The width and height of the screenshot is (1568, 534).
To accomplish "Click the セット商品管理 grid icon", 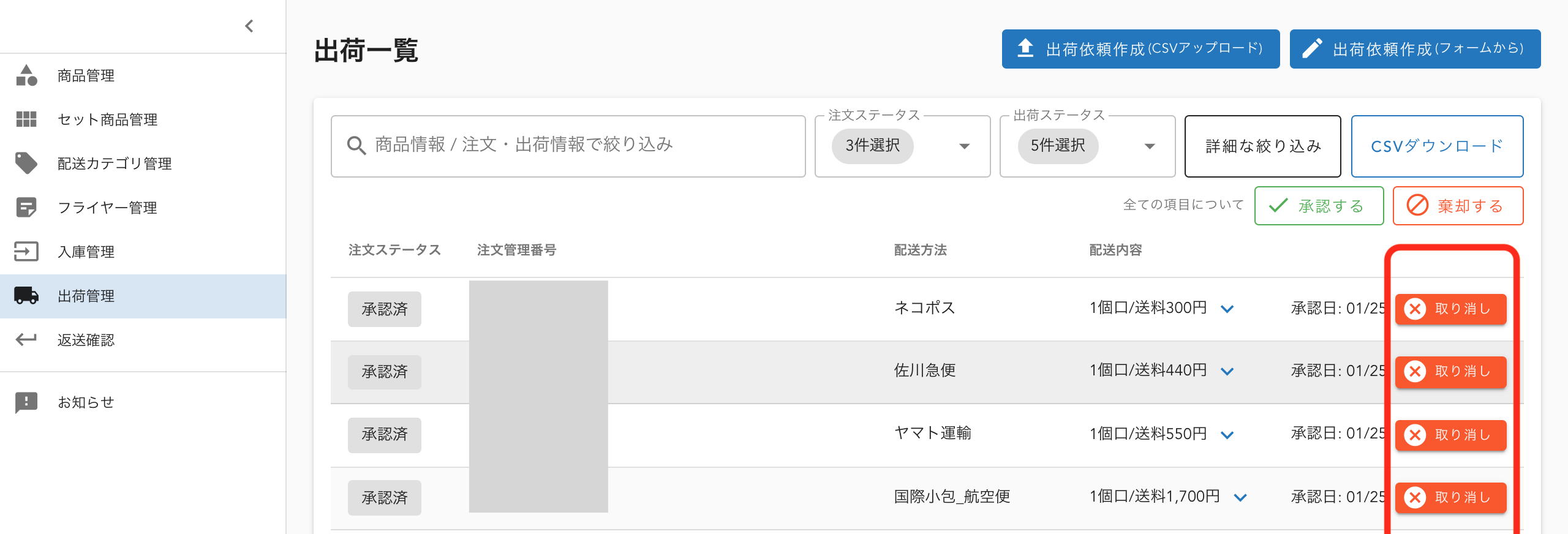I will click(x=26, y=119).
